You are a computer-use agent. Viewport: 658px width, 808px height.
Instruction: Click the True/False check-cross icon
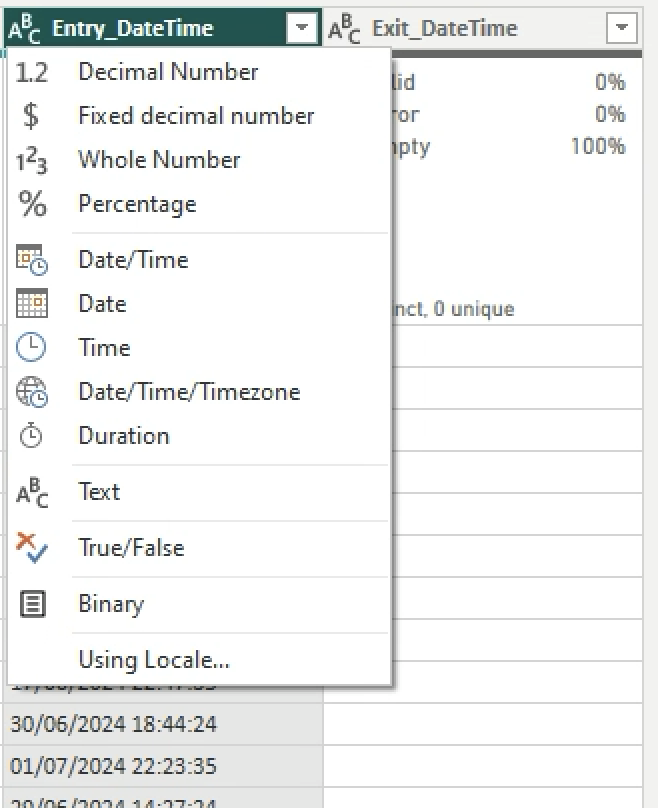click(32, 548)
